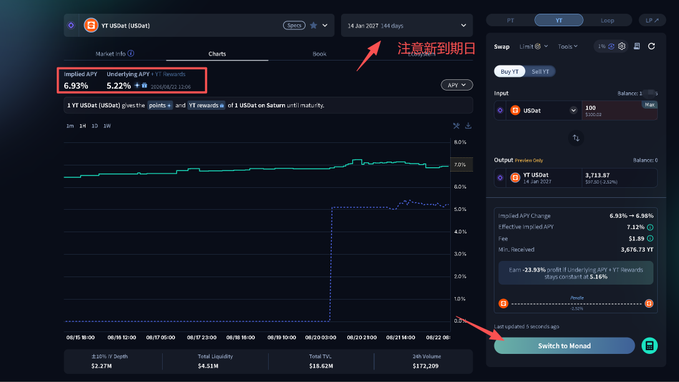Open the 14 Jan 2027 maturity dropdown

[x=407, y=26]
